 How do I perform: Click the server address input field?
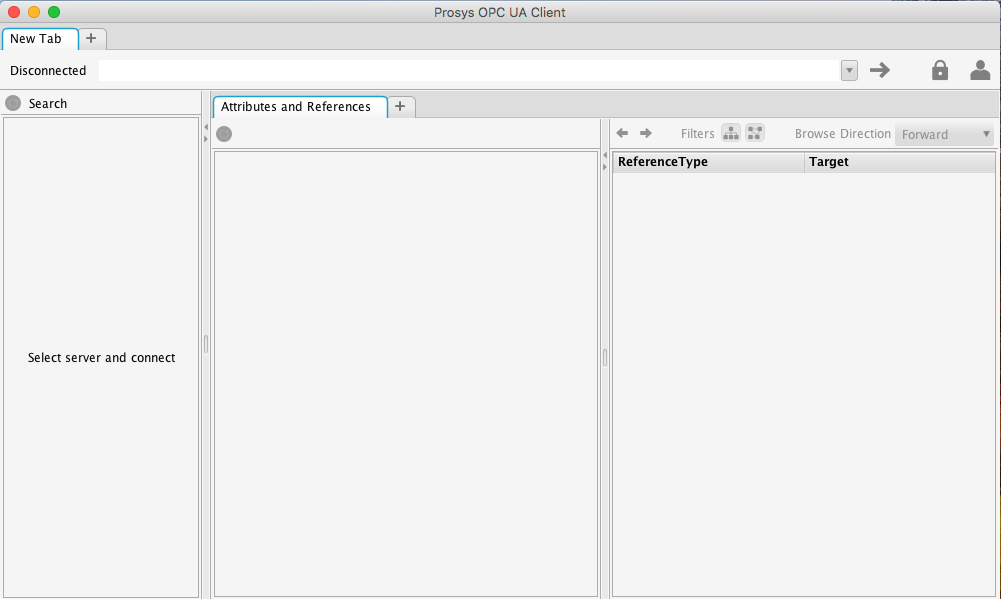pyautogui.click(x=469, y=70)
